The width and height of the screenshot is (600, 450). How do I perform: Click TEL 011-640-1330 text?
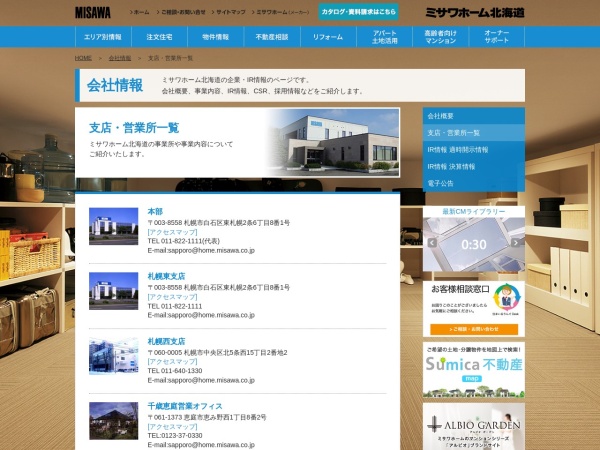click(175, 371)
